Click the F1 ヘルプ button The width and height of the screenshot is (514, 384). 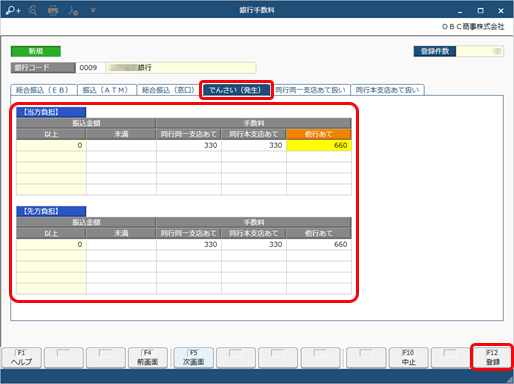(22, 358)
